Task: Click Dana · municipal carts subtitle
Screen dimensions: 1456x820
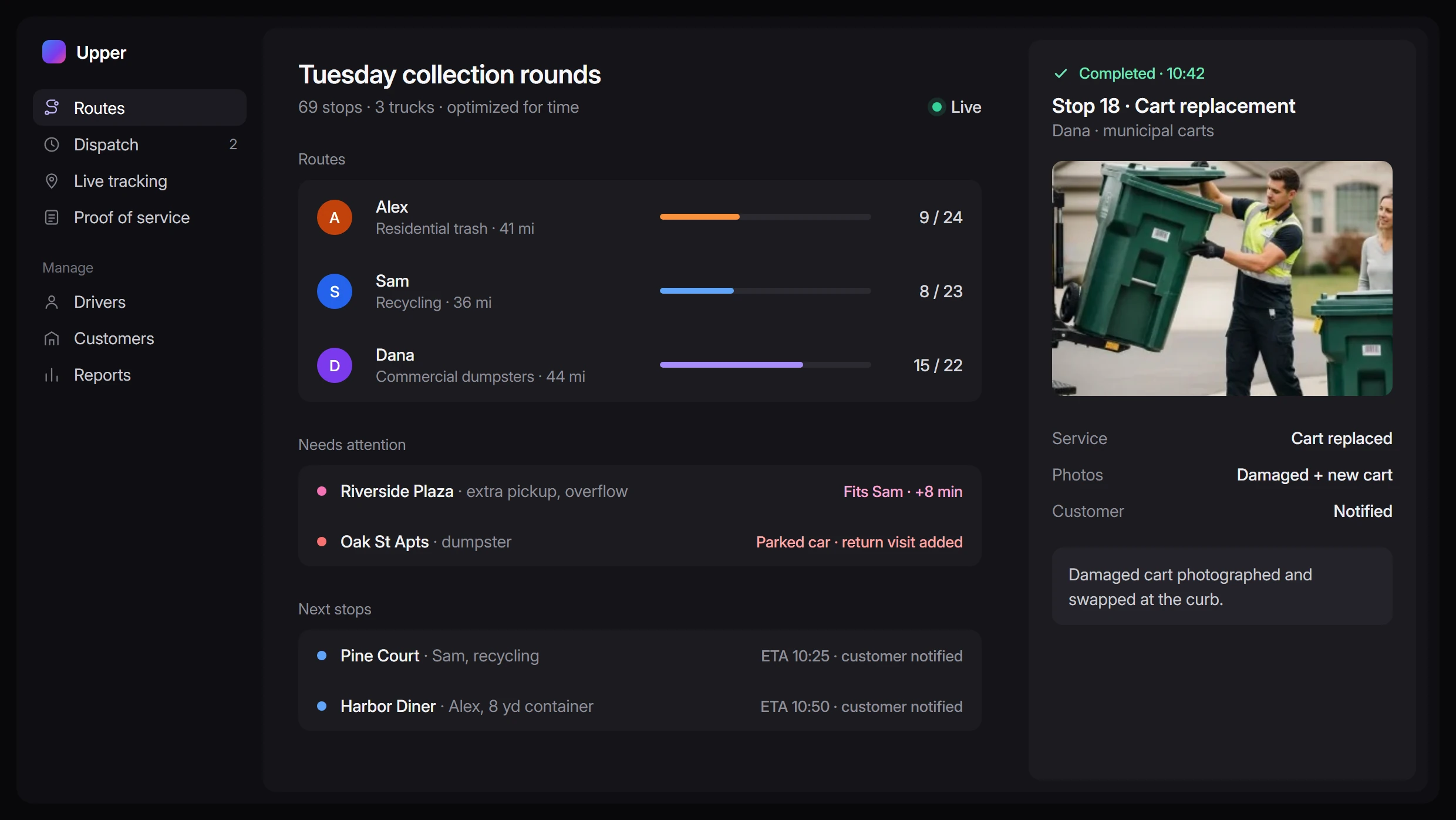Action: click(1133, 130)
